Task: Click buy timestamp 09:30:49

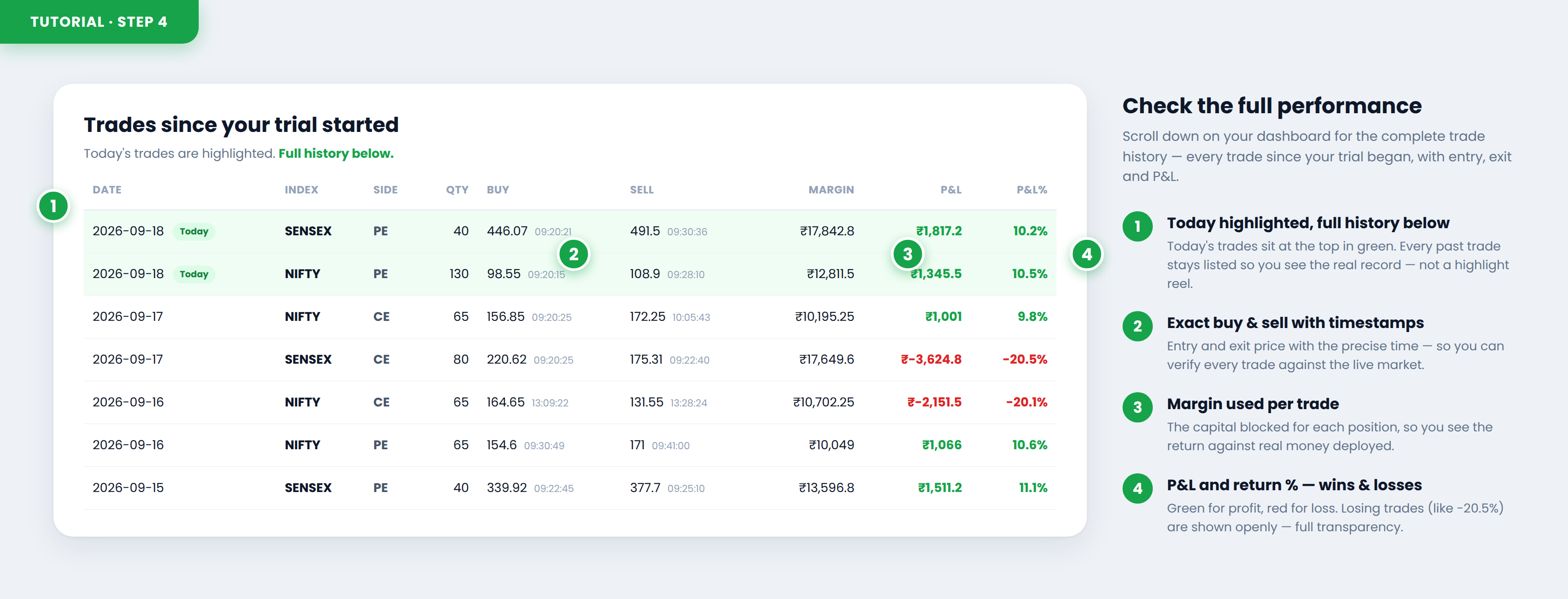Action: (x=544, y=446)
